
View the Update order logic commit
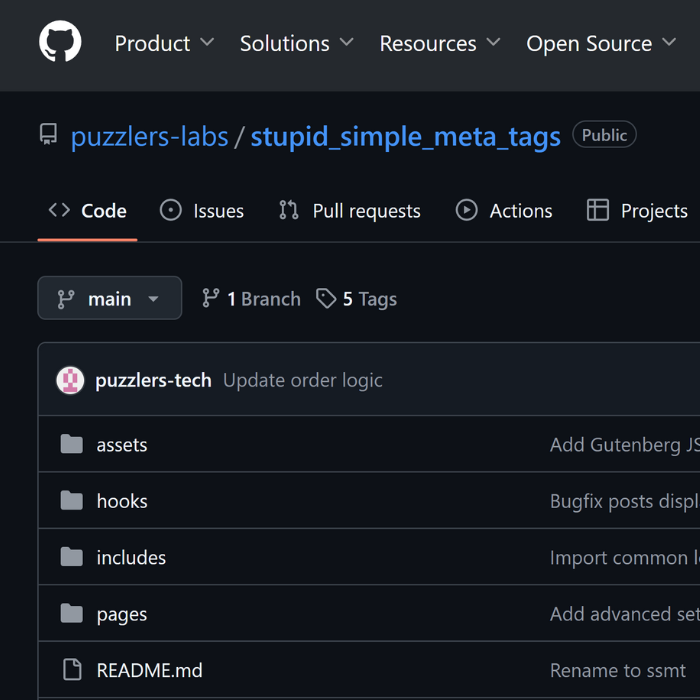[302, 380]
